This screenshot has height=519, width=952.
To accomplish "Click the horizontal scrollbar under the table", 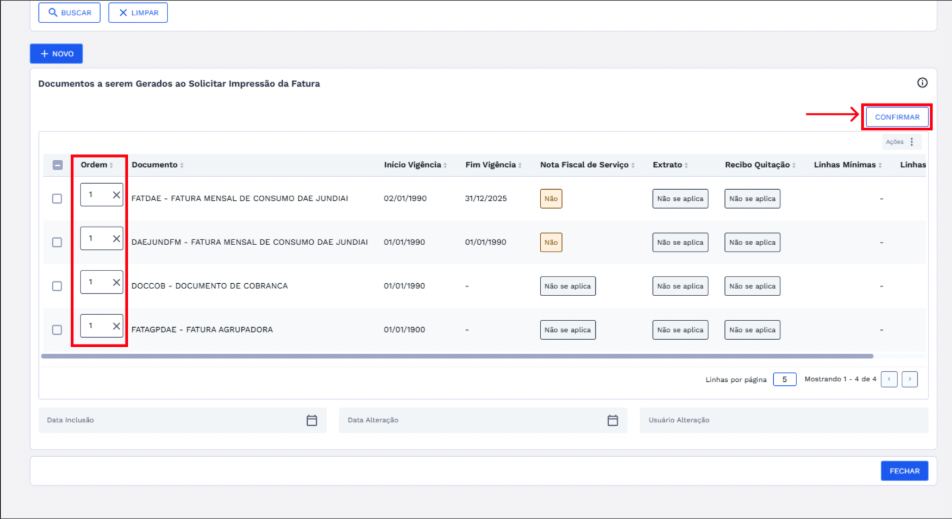I will 457,356.
